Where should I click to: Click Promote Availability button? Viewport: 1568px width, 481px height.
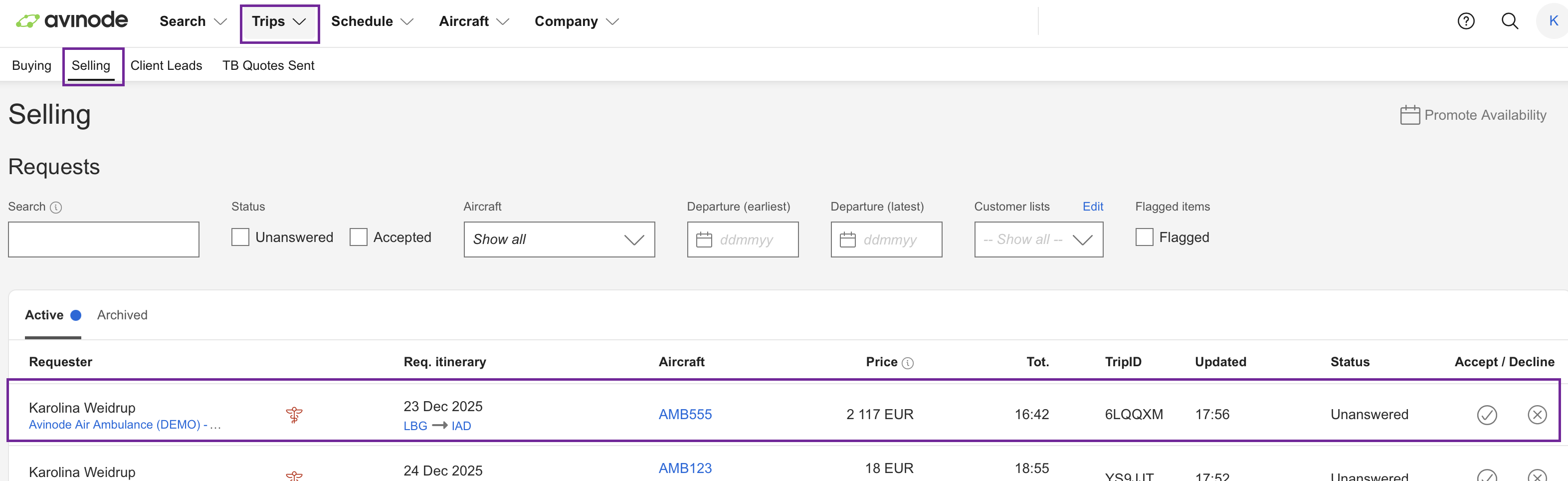(1473, 115)
